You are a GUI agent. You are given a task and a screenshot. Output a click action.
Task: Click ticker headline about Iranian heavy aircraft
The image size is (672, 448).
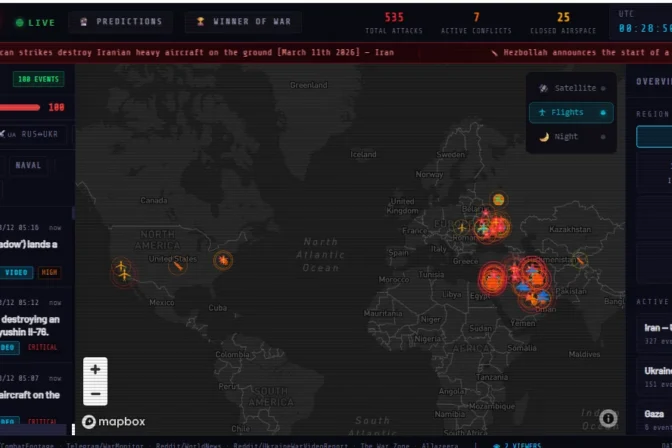197,52
